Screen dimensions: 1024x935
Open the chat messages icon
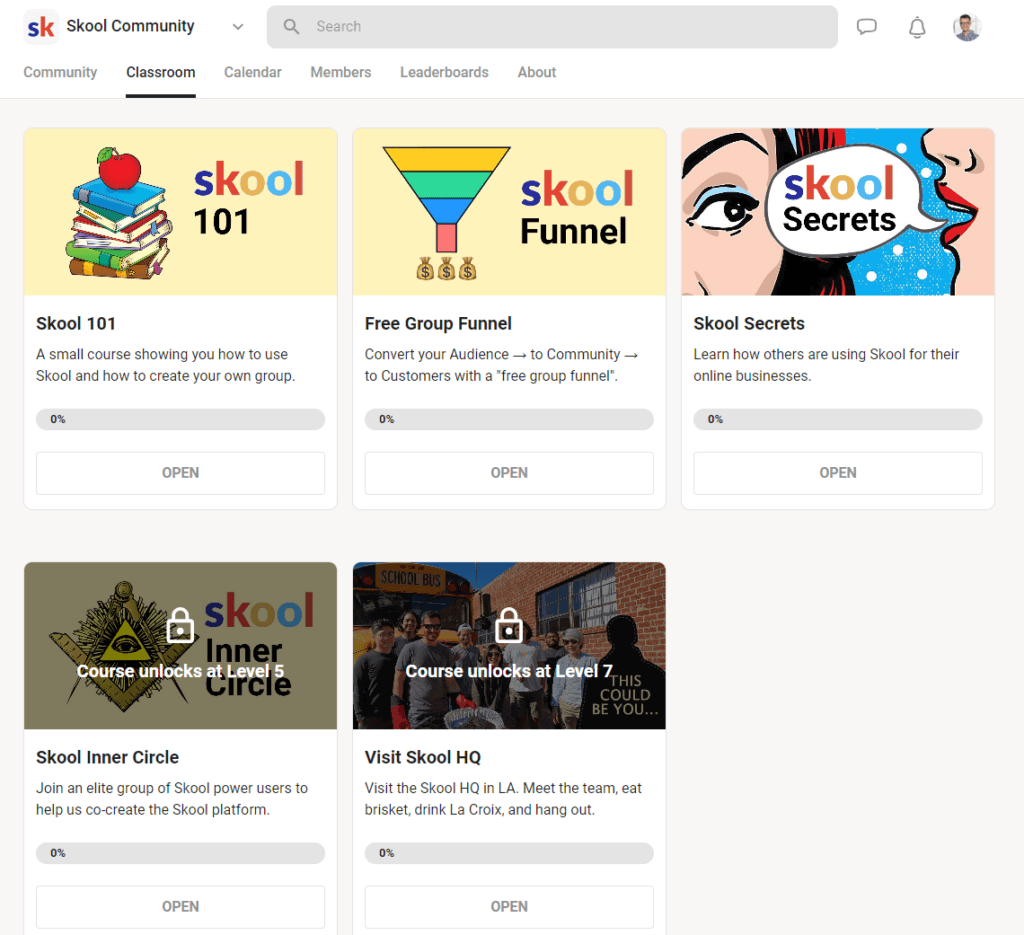pyautogui.click(x=866, y=27)
